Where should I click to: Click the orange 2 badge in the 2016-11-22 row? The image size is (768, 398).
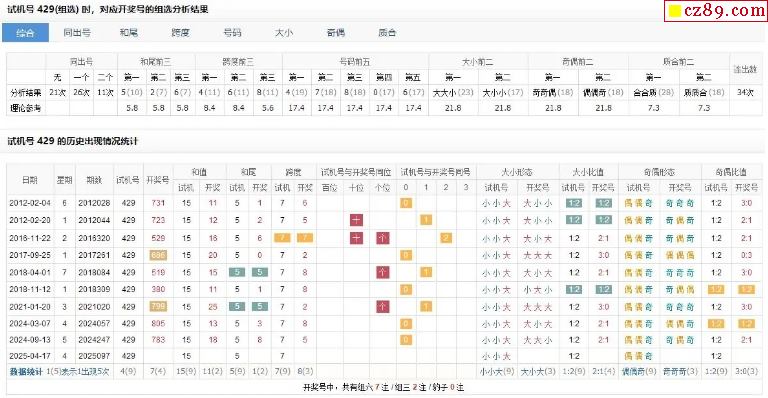(446, 238)
